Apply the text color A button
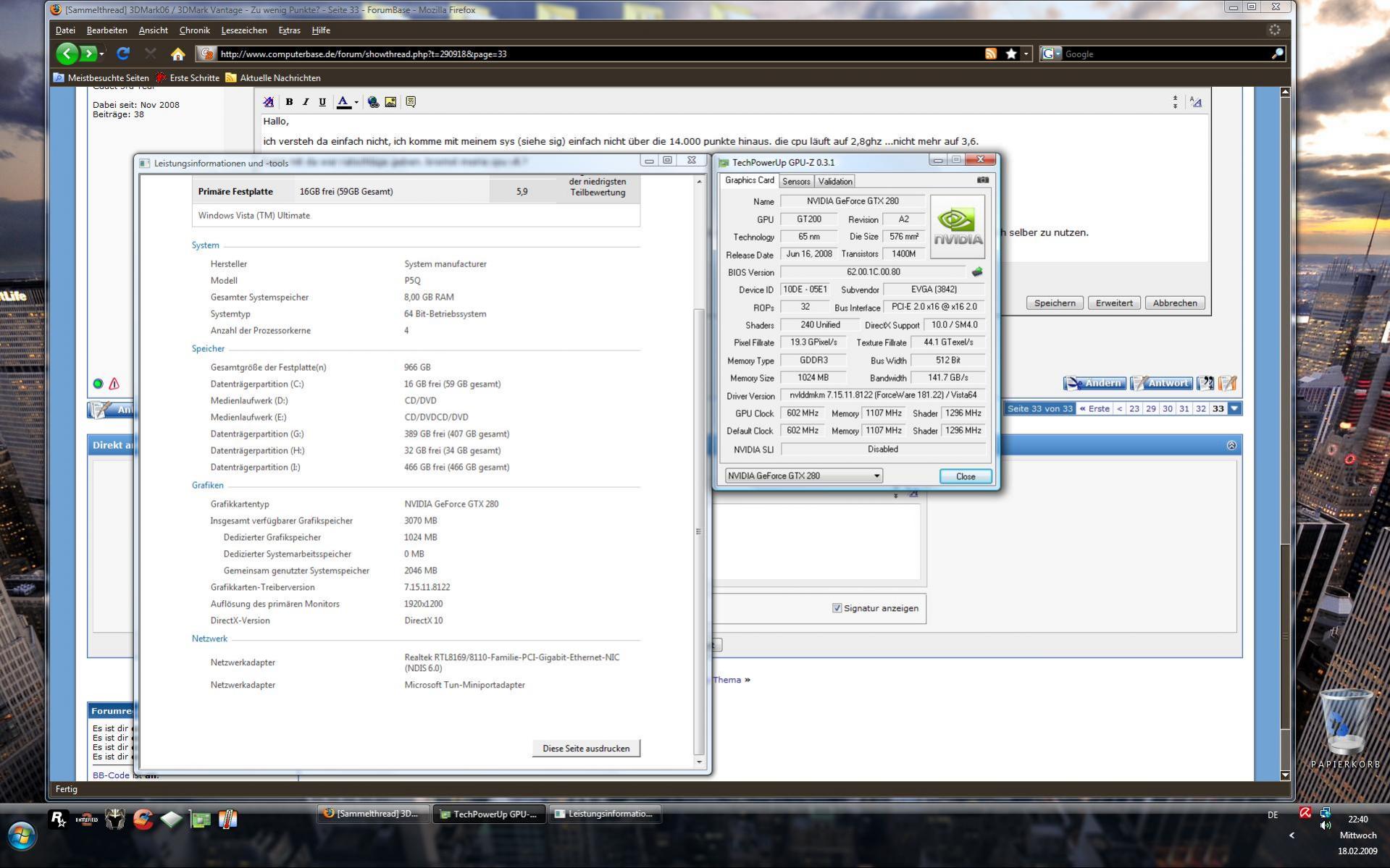This screenshot has width=1390, height=868. pyautogui.click(x=343, y=102)
